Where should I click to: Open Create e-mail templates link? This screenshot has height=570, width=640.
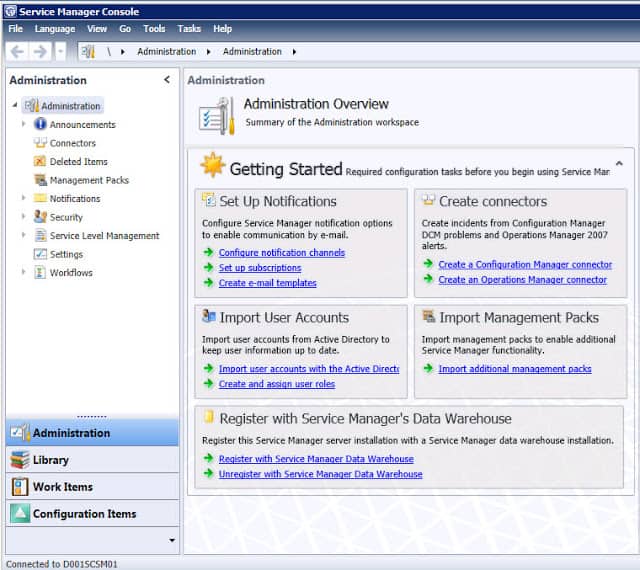[x=267, y=283]
